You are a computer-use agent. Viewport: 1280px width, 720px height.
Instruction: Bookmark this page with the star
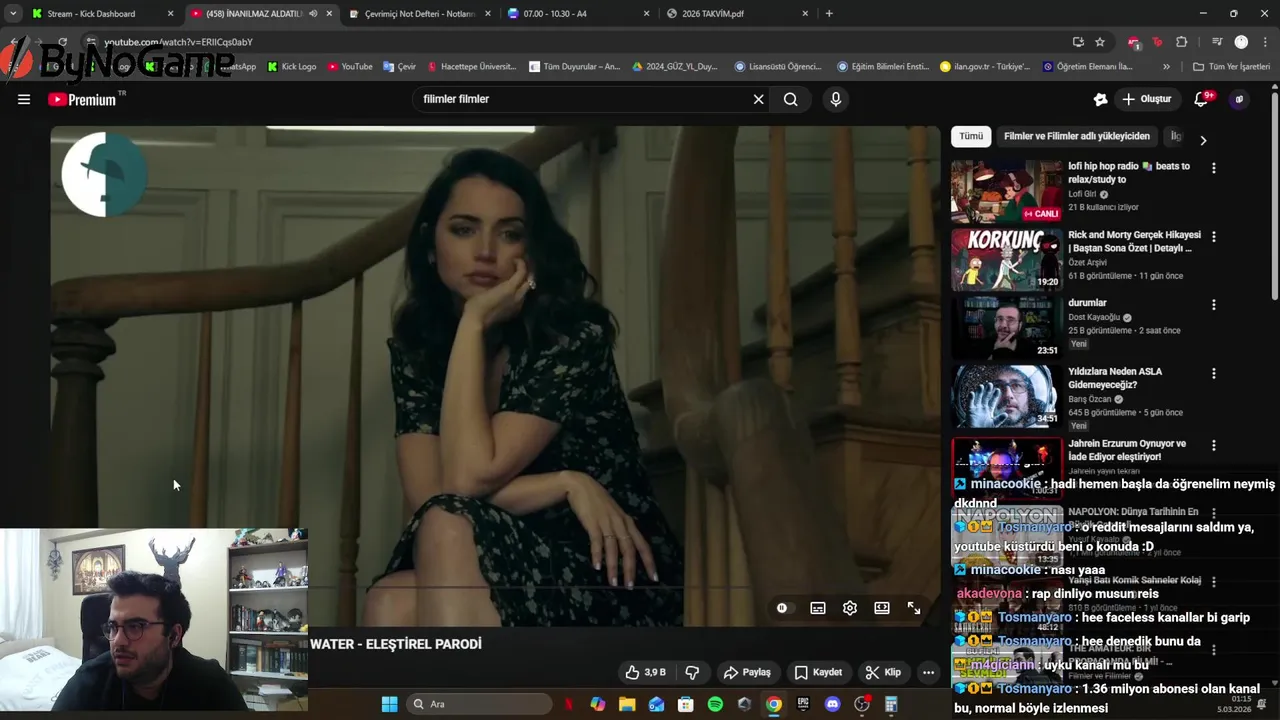coord(1100,42)
